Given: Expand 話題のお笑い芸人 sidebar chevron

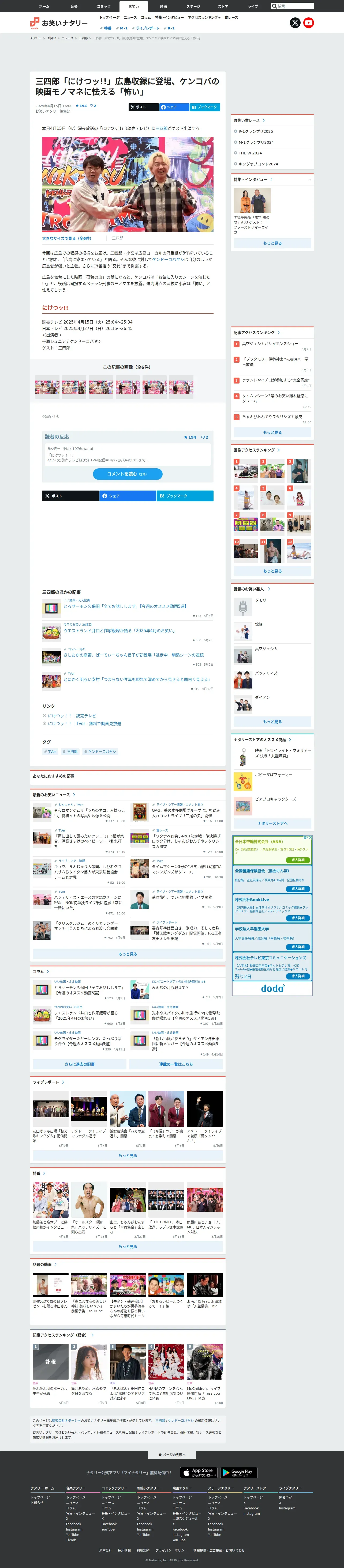Looking at the screenshot, I should (268, 589).
